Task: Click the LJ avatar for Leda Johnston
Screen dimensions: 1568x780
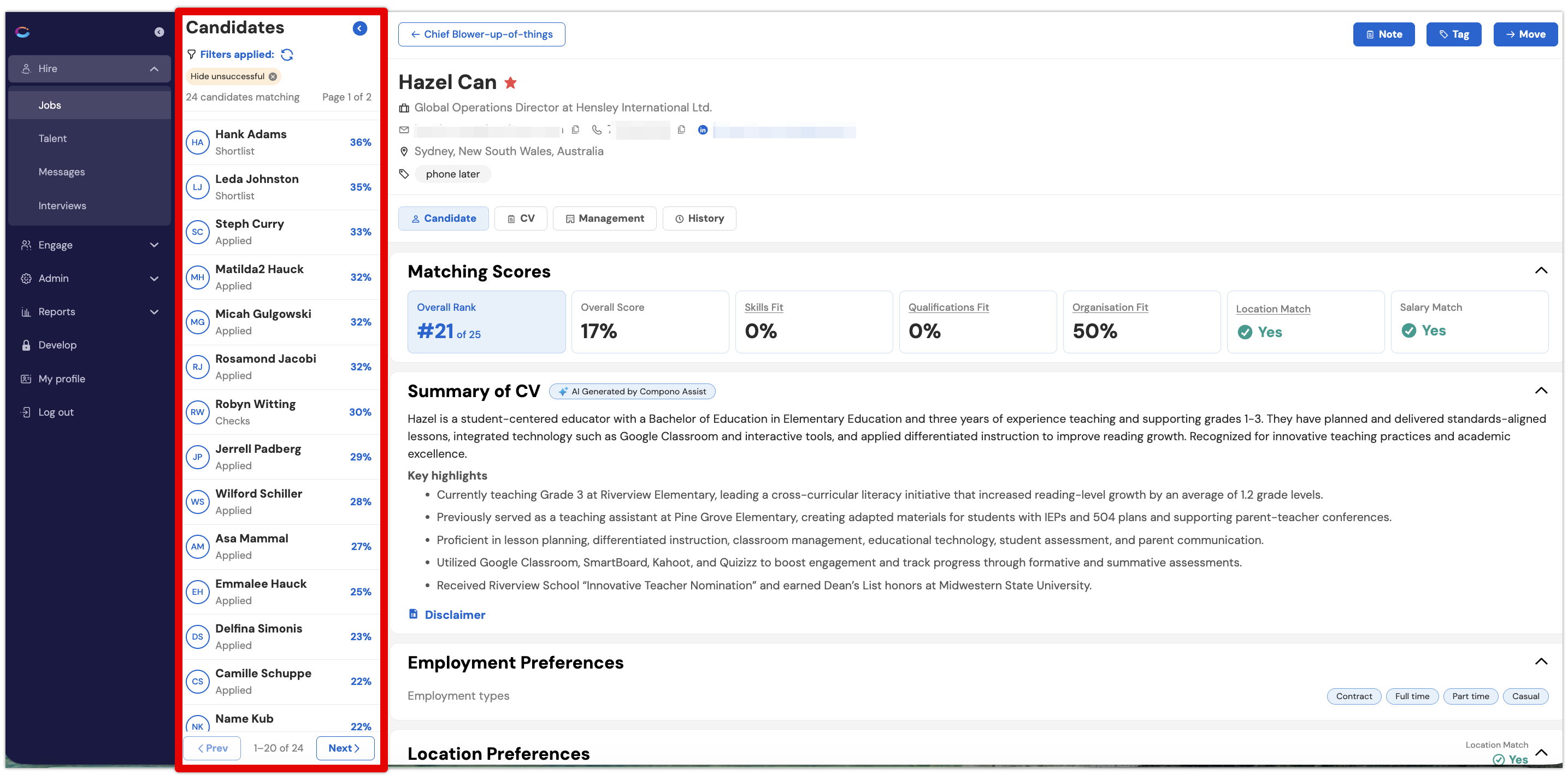Action: click(x=197, y=187)
